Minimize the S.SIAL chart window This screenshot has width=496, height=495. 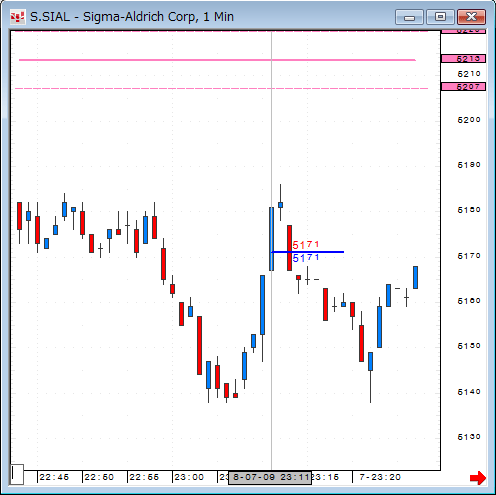click(x=410, y=17)
